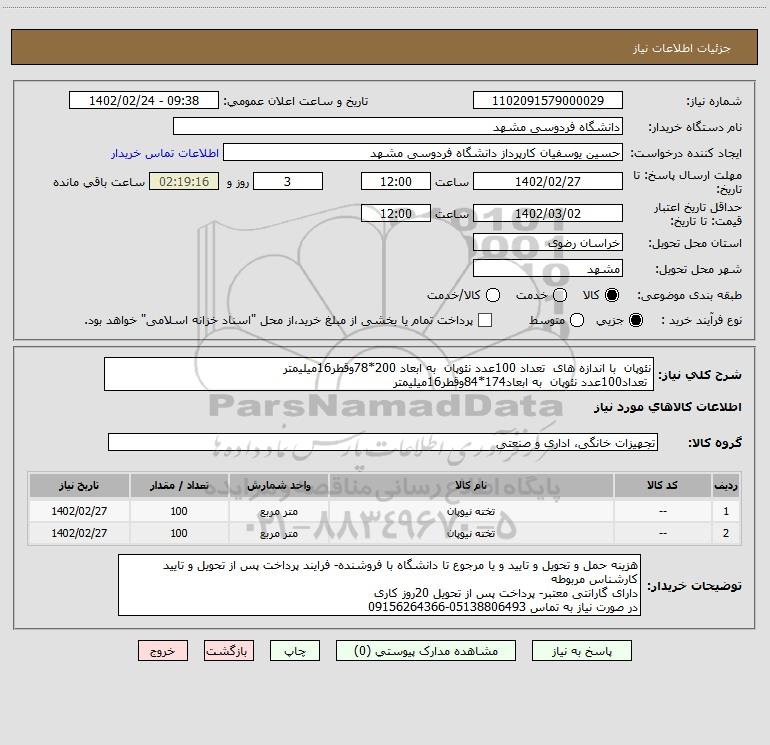Click تخته نیوپان in row 1
This screenshot has width=770, height=745.
pos(470,511)
